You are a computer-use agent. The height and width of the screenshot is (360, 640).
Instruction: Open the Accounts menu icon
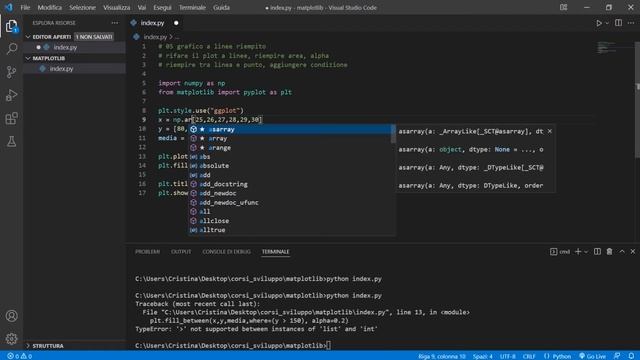pos(11,316)
